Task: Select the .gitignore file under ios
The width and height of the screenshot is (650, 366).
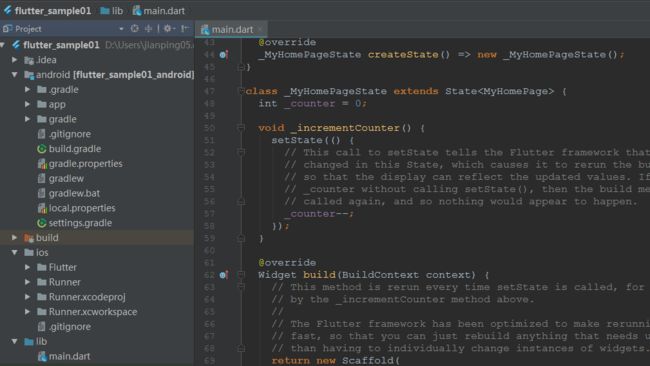Action: (x=70, y=327)
